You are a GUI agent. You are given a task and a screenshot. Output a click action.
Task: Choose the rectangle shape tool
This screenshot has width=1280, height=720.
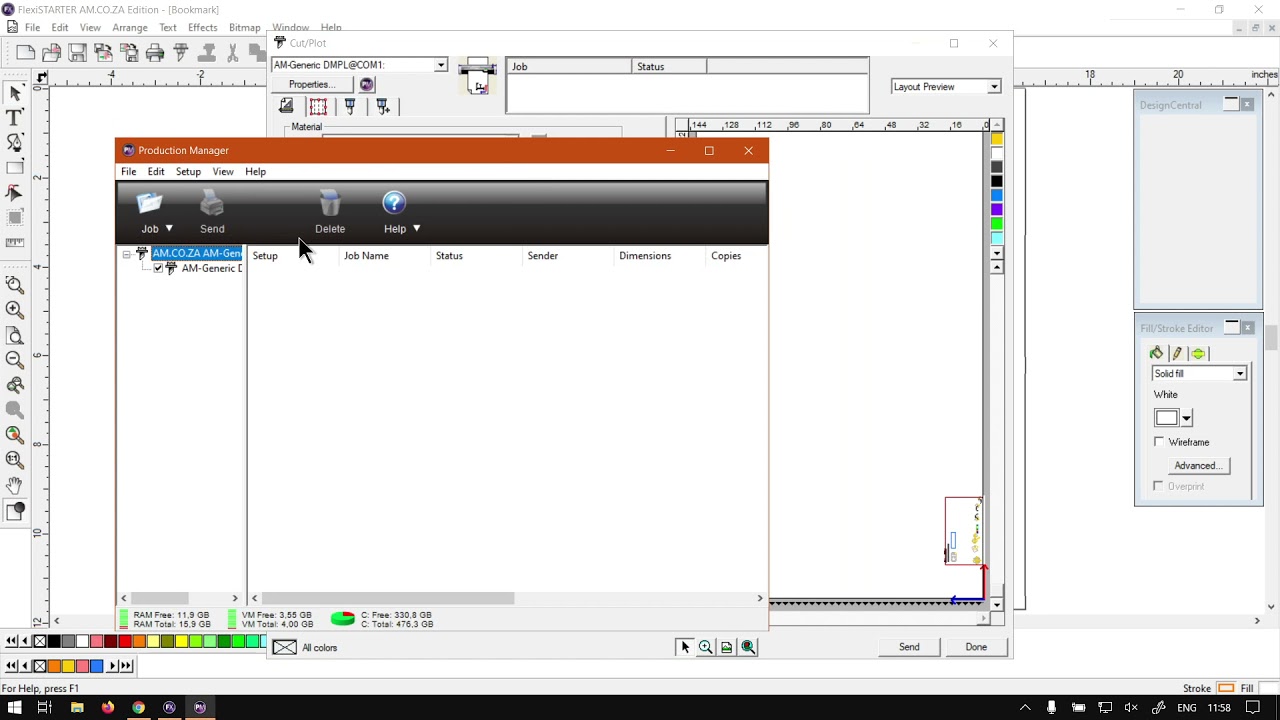pyautogui.click(x=15, y=168)
